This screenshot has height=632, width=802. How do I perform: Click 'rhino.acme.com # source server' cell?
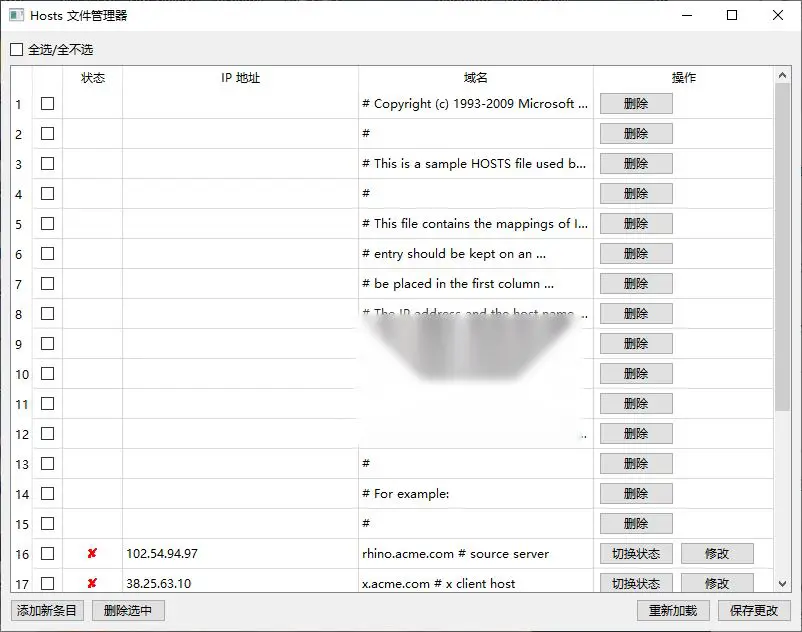click(476, 554)
